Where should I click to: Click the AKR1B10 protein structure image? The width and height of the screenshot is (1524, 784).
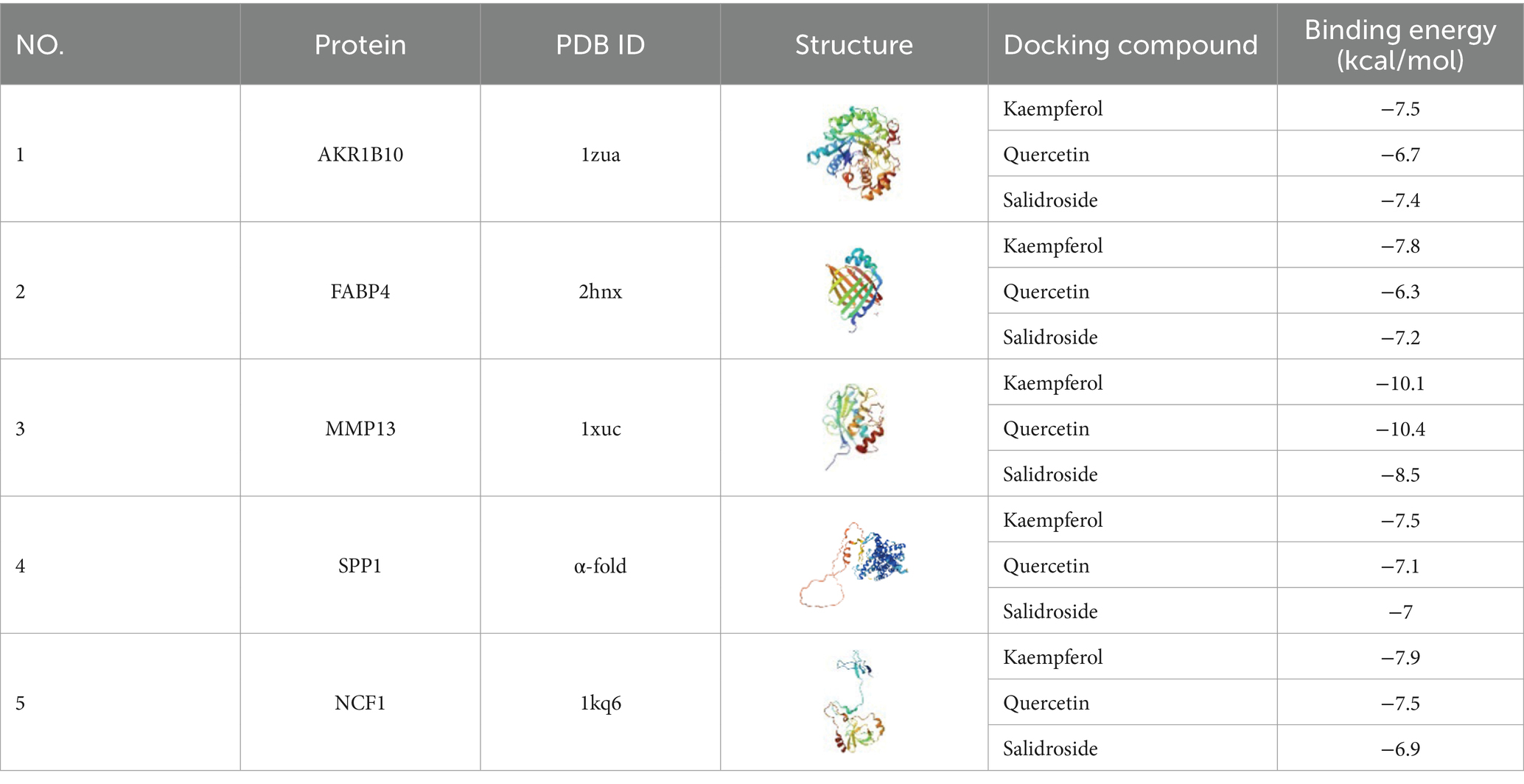854,153
